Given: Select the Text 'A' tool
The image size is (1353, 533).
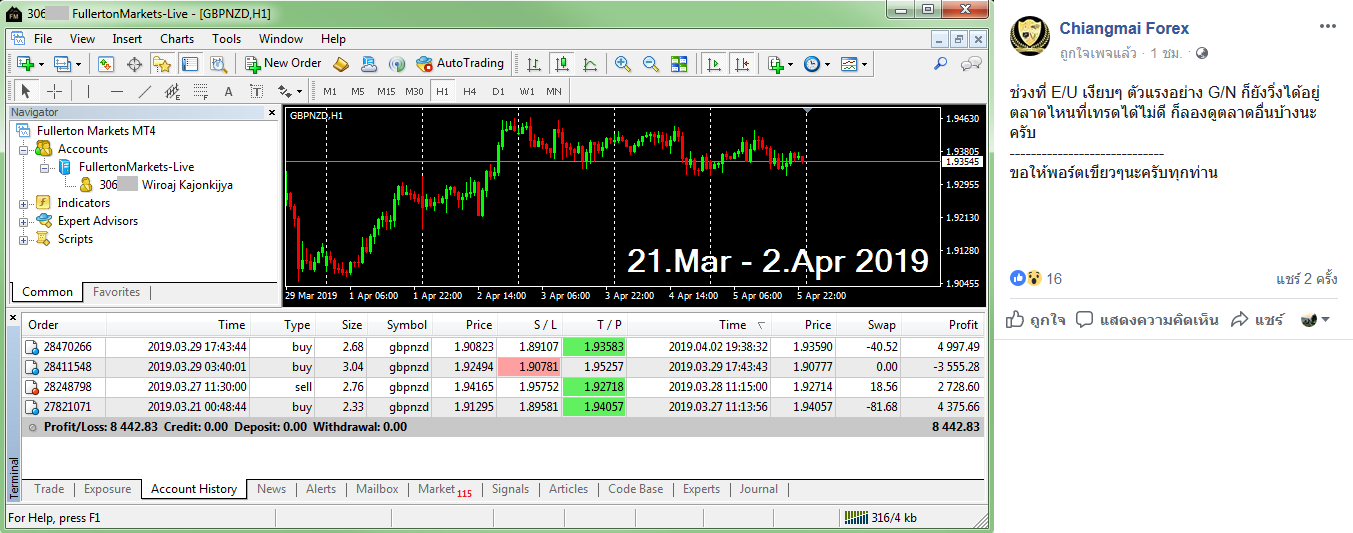Looking at the screenshot, I should click(228, 91).
